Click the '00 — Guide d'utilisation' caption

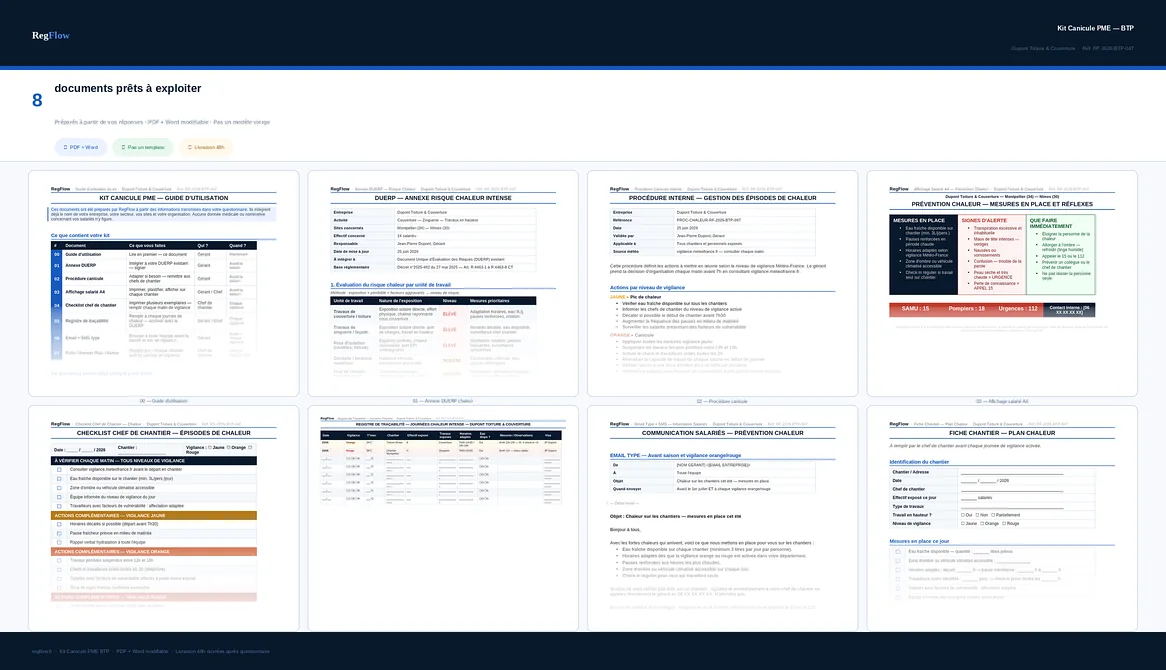(164, 401)
